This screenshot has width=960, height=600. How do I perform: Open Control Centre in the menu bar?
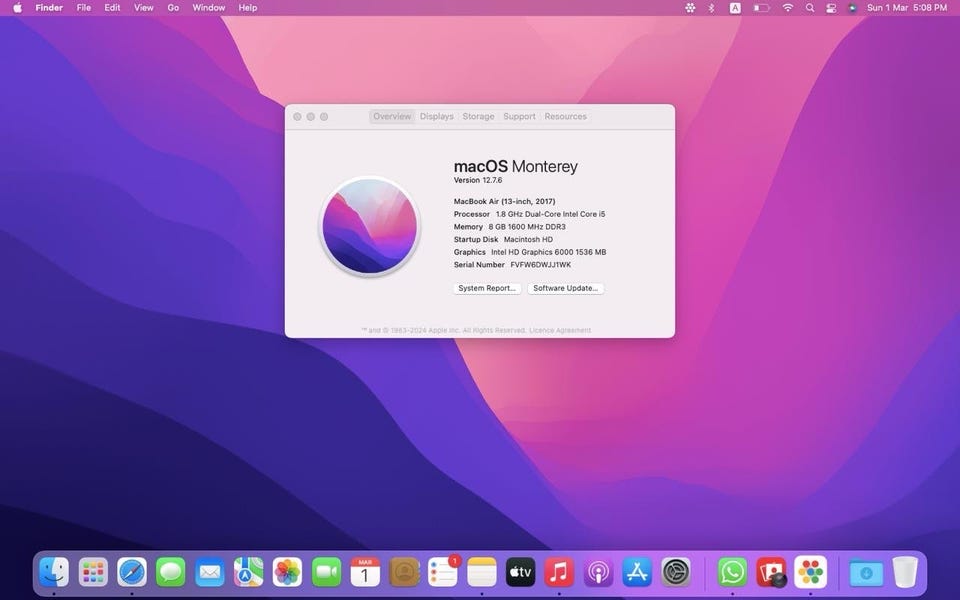click(831, 8)
